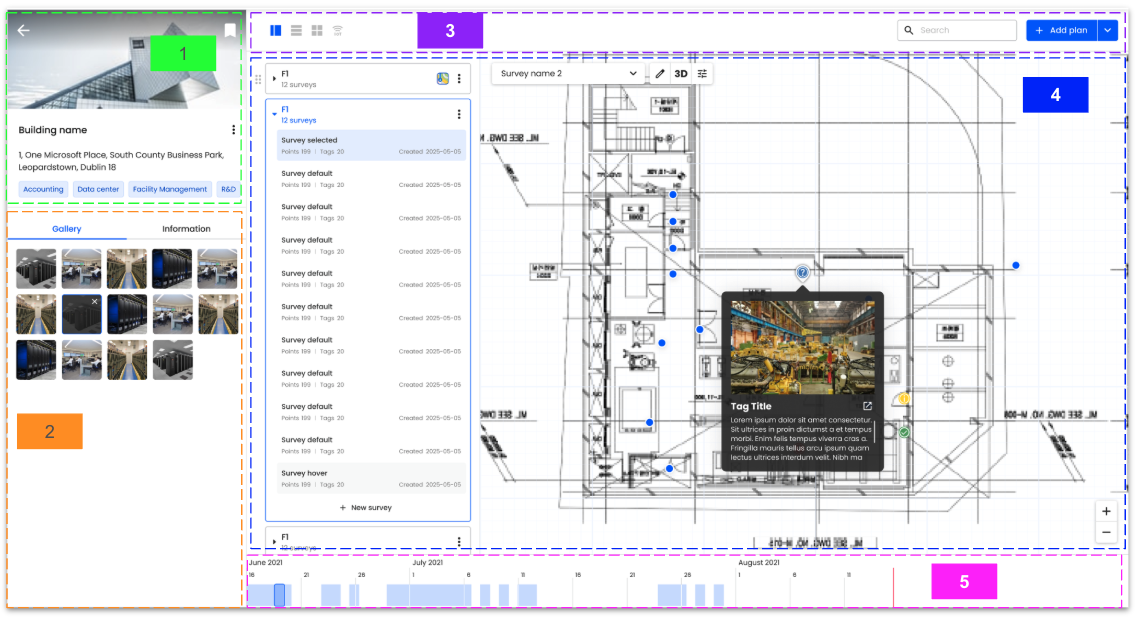Open the Tag Title in a new window
This screenshot has height=621, width=1146.
tap(868, 406)
